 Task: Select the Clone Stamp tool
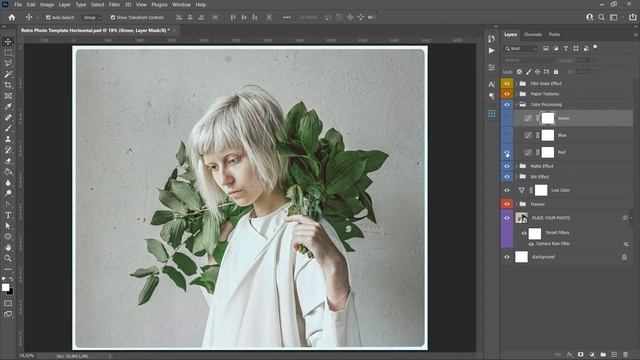click(8, 139)
